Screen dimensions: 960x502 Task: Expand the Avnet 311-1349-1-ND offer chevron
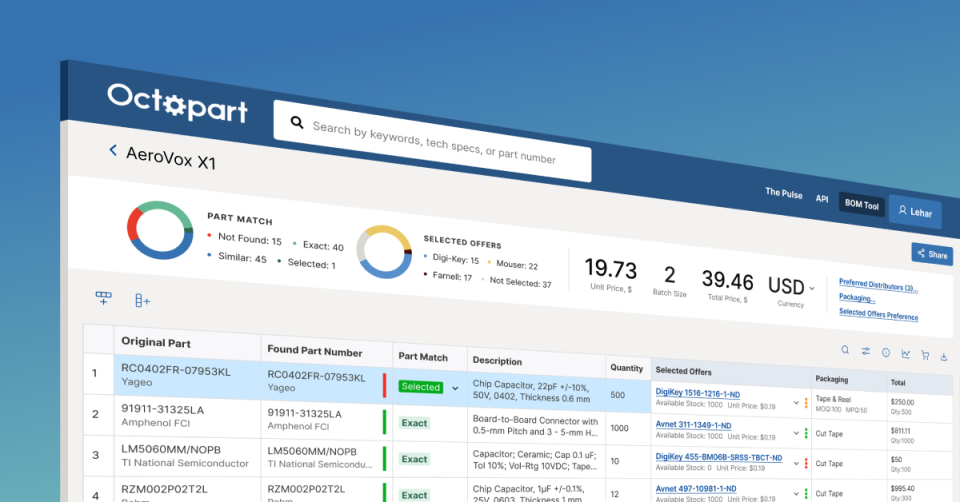[797, 433]
